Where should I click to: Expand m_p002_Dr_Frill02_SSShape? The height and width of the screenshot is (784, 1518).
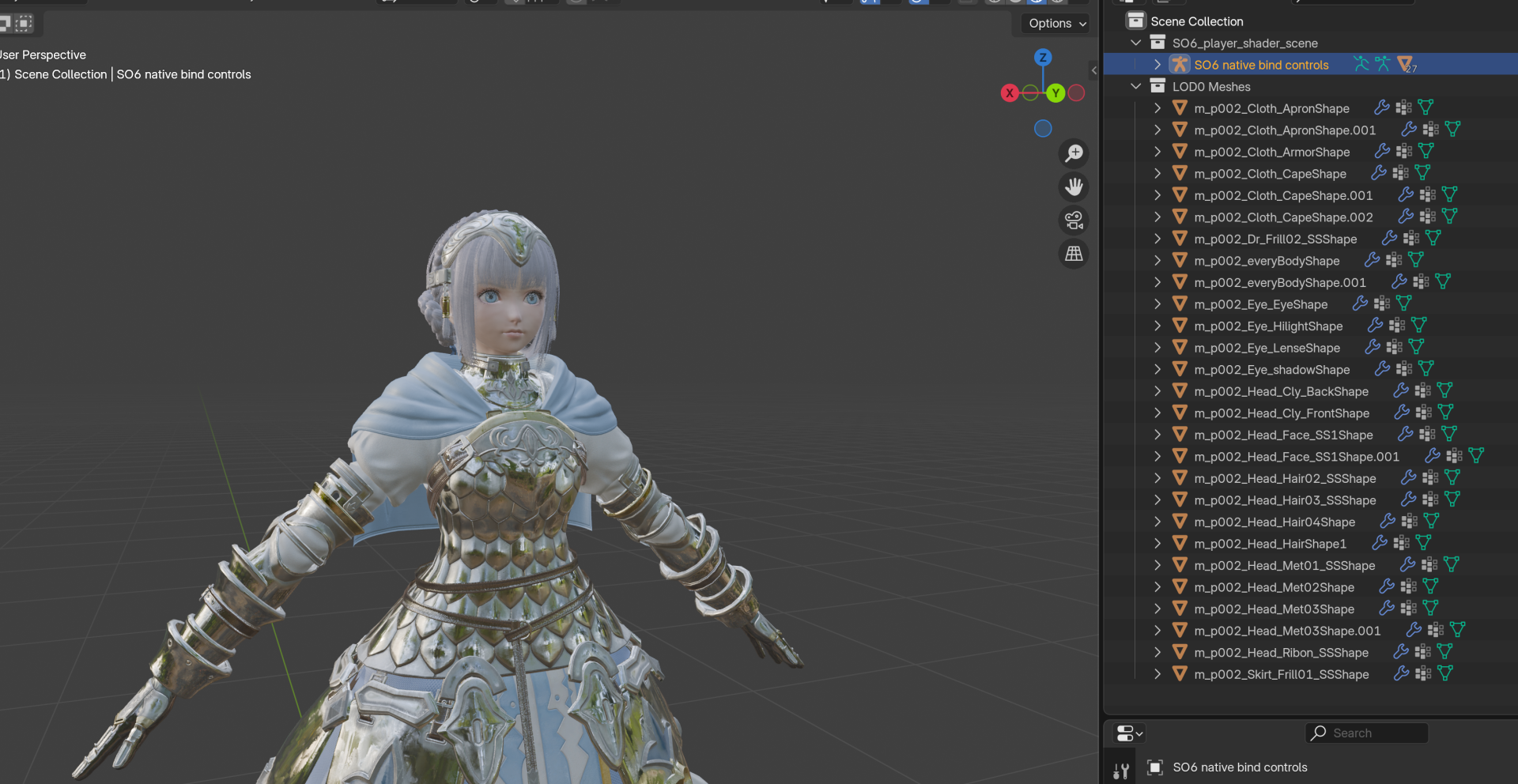[x=1157, y=238]
